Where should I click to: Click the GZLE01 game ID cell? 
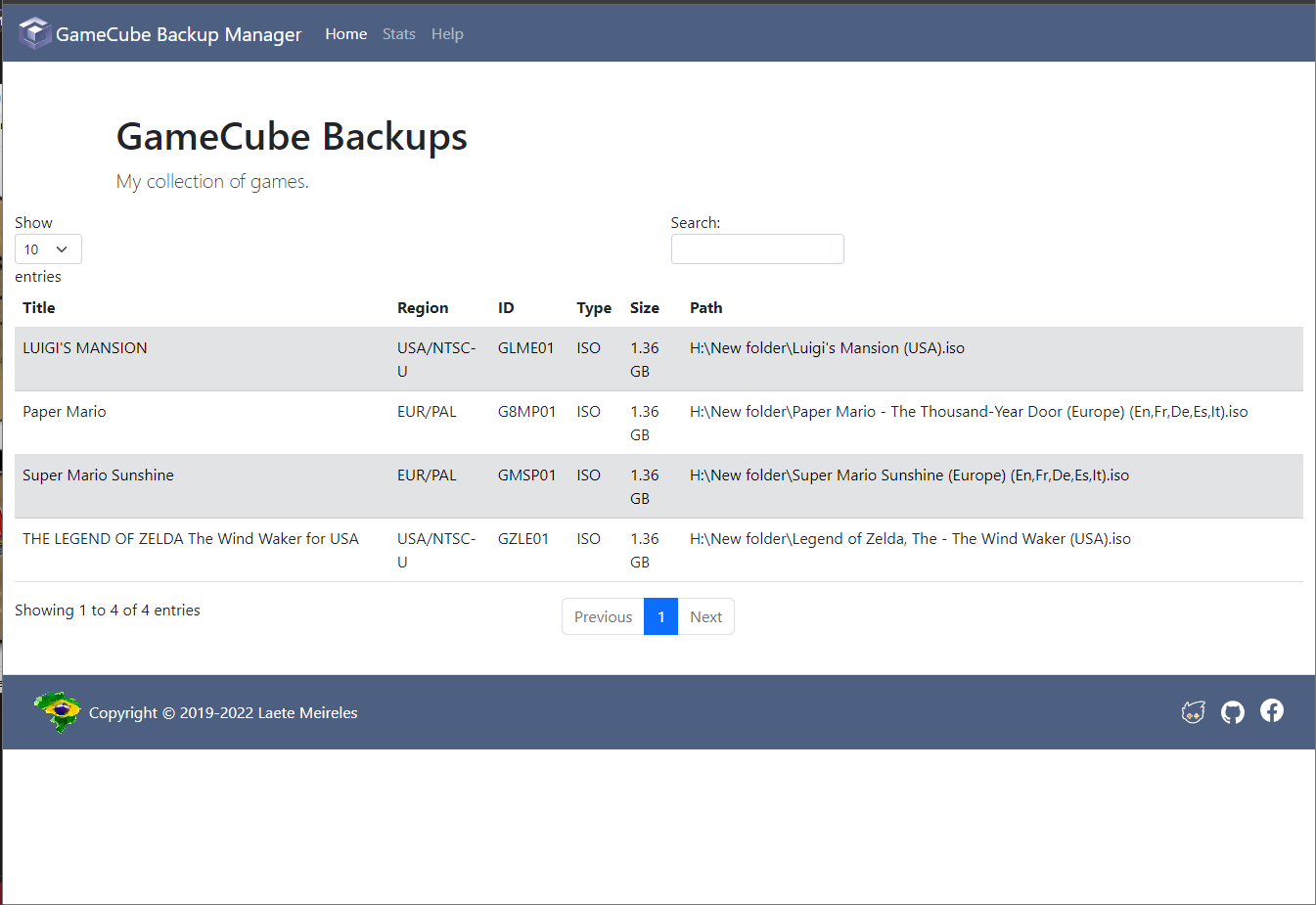point(523,539)
